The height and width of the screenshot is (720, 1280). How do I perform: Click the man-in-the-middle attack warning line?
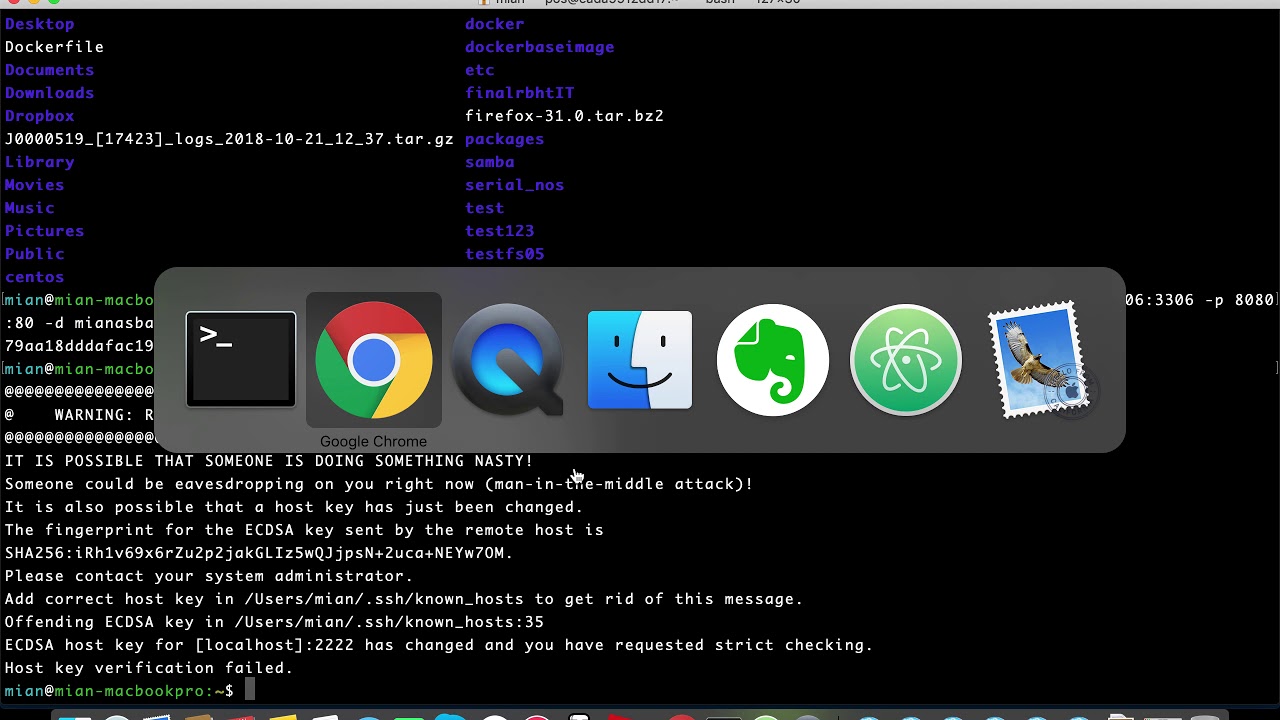[x=379, y=484]
